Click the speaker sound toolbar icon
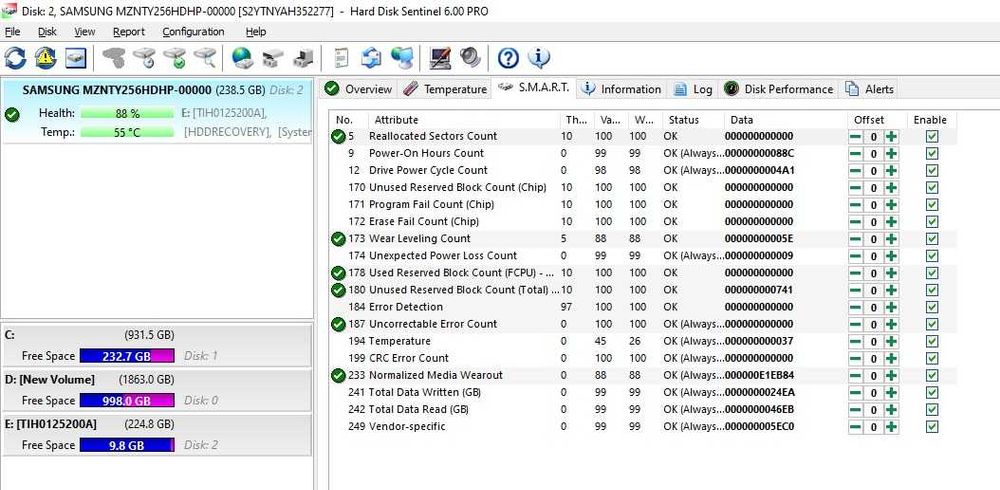 [x=470, y=58]
